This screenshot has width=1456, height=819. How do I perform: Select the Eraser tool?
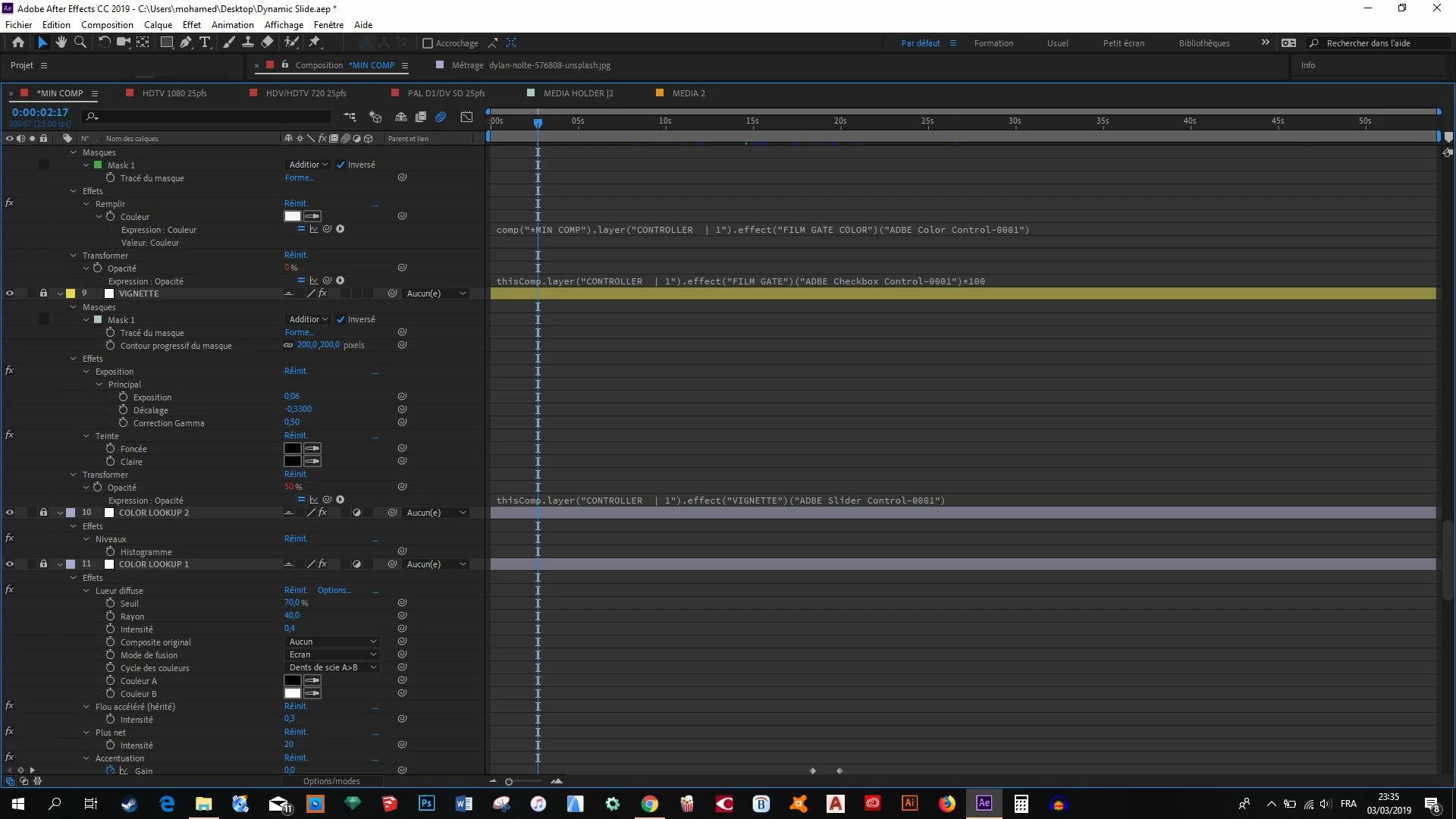tap(268, 42)
